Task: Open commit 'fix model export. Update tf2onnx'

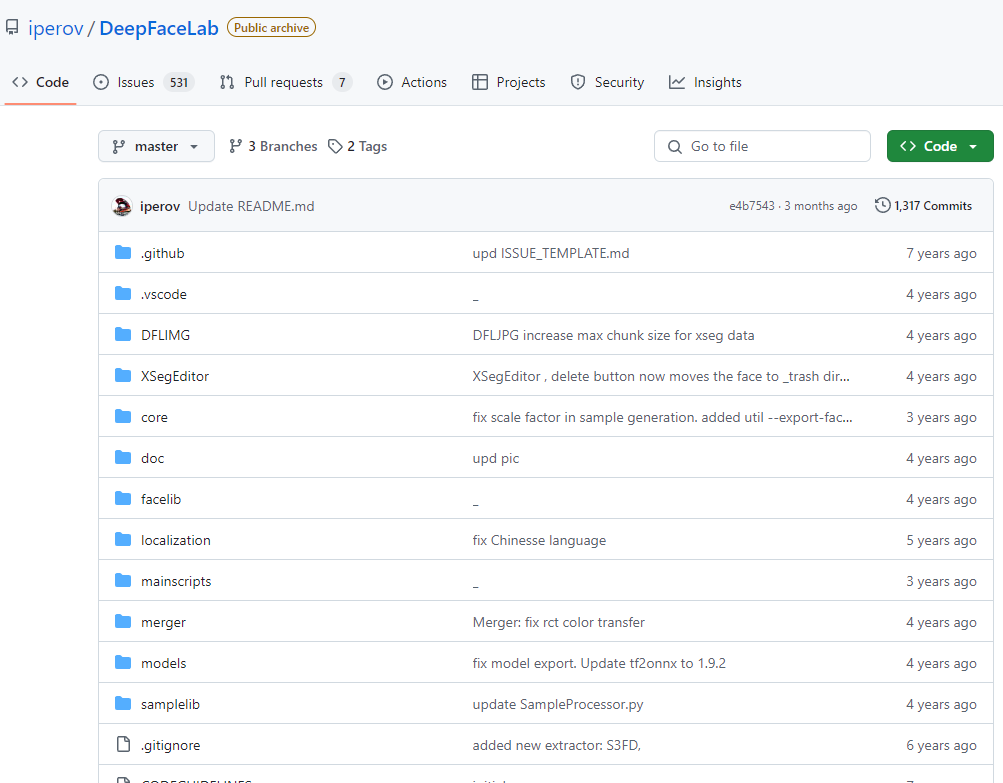Action: (x=599, y=663)
